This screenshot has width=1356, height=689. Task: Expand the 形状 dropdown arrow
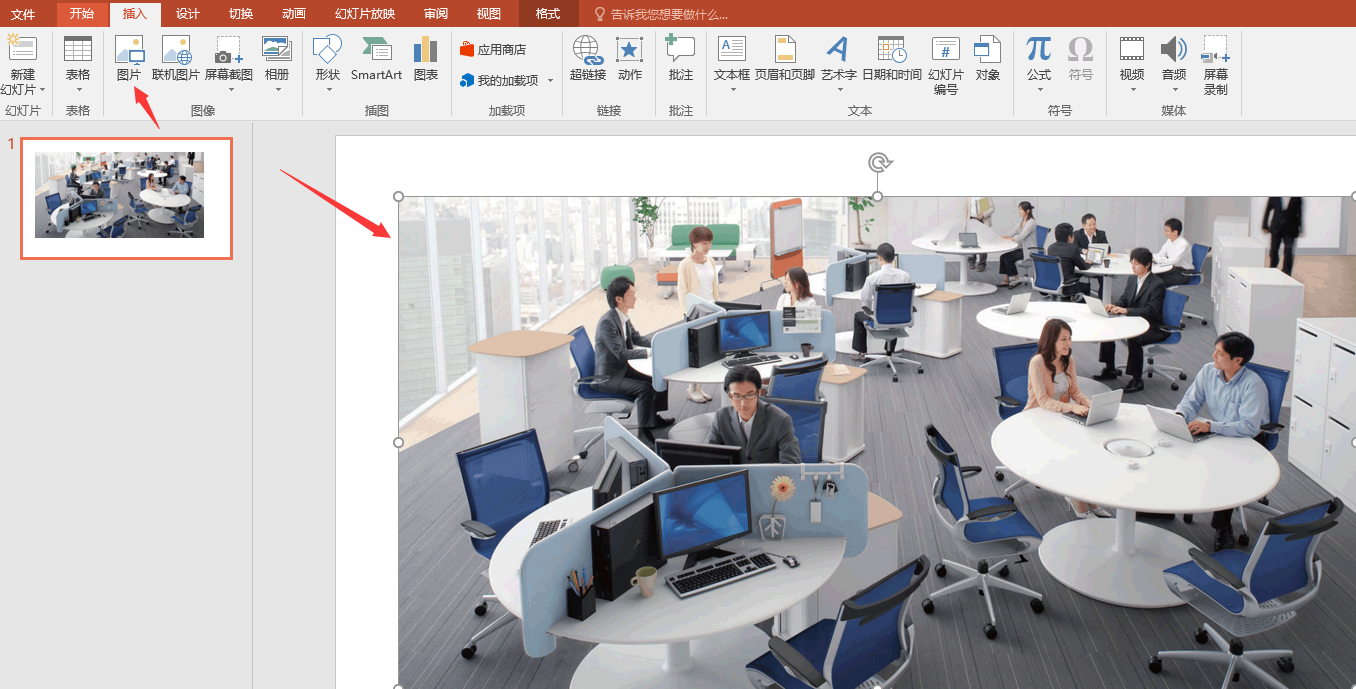[327, 90]
